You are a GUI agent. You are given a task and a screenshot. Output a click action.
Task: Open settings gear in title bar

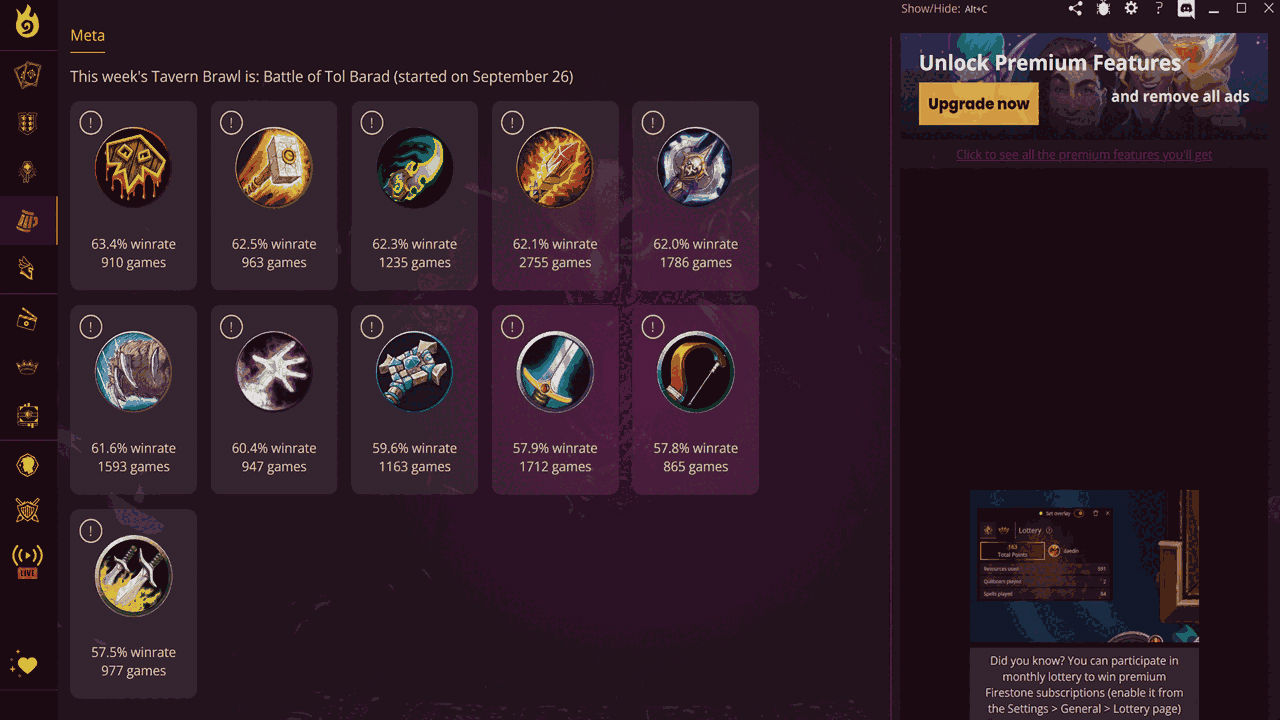1131,8
